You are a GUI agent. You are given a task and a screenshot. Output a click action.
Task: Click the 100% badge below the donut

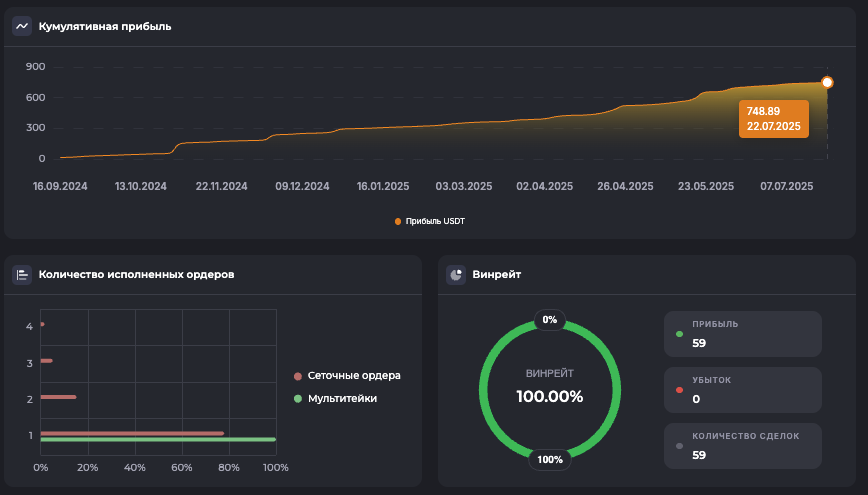click(549, 460)
